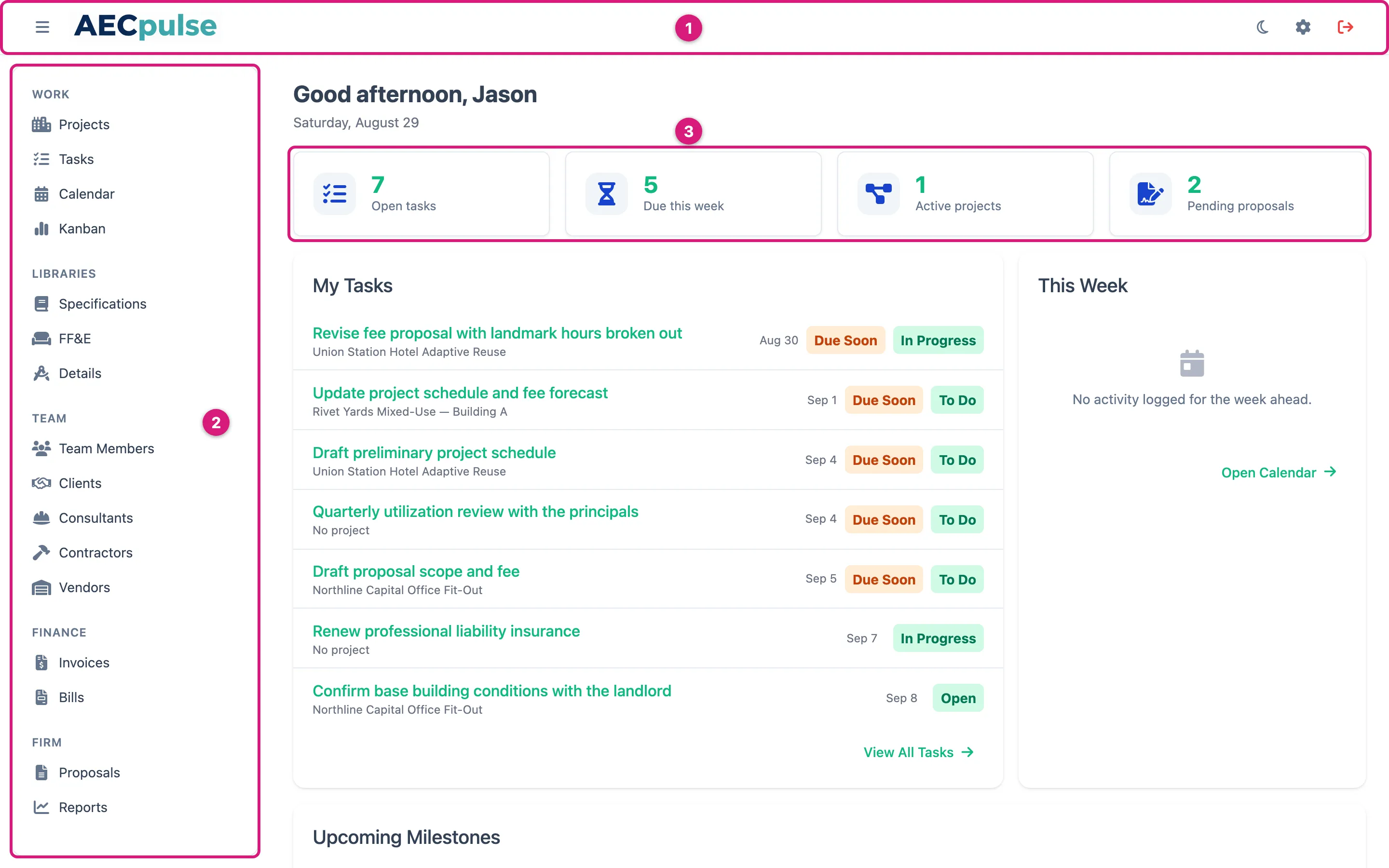Click the Contractors hammer icon

pyautogui.click(x=41, y=553)
